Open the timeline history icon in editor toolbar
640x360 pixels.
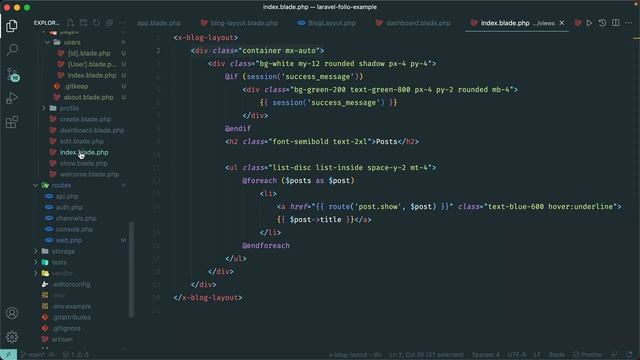coord(602,23)
